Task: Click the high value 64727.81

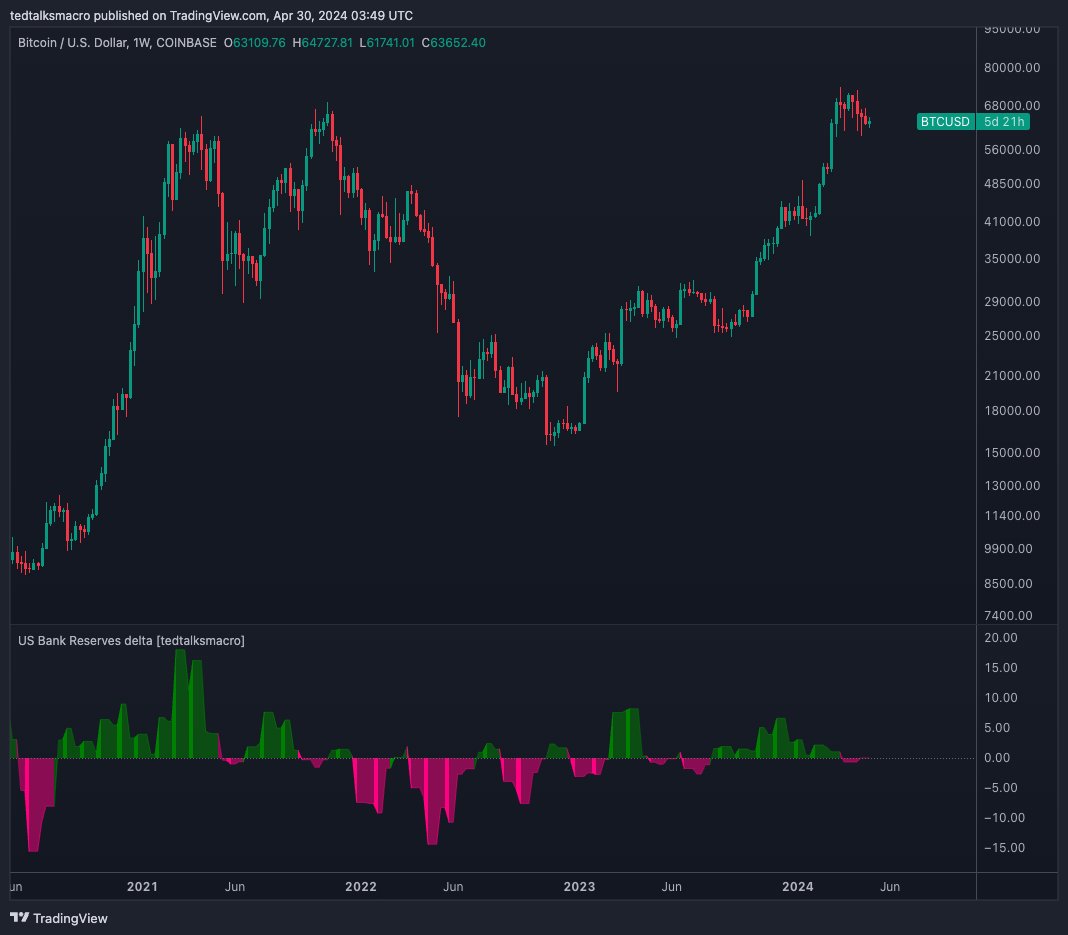Action: pyautogui.click(x=327, y=42)
